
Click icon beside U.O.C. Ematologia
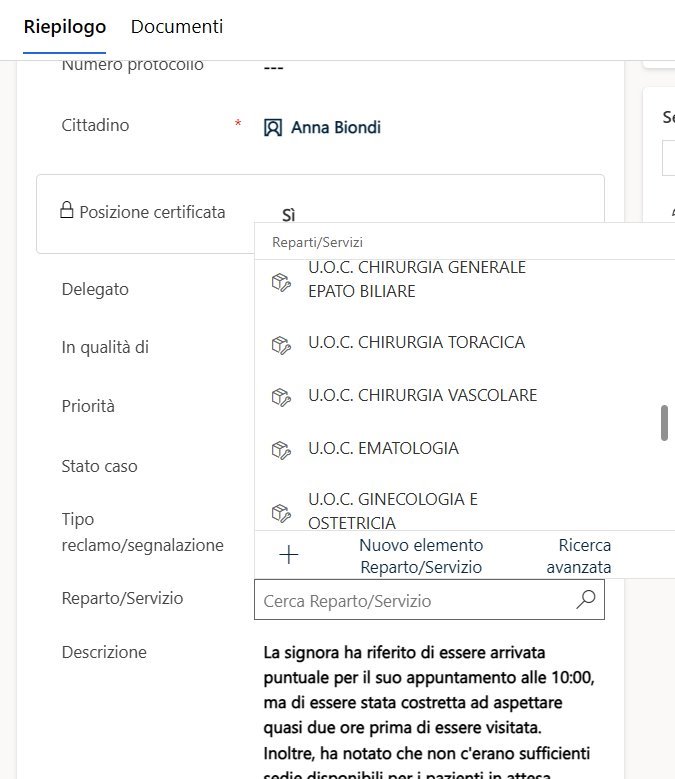pyautogui.click(x=281, y=449)
